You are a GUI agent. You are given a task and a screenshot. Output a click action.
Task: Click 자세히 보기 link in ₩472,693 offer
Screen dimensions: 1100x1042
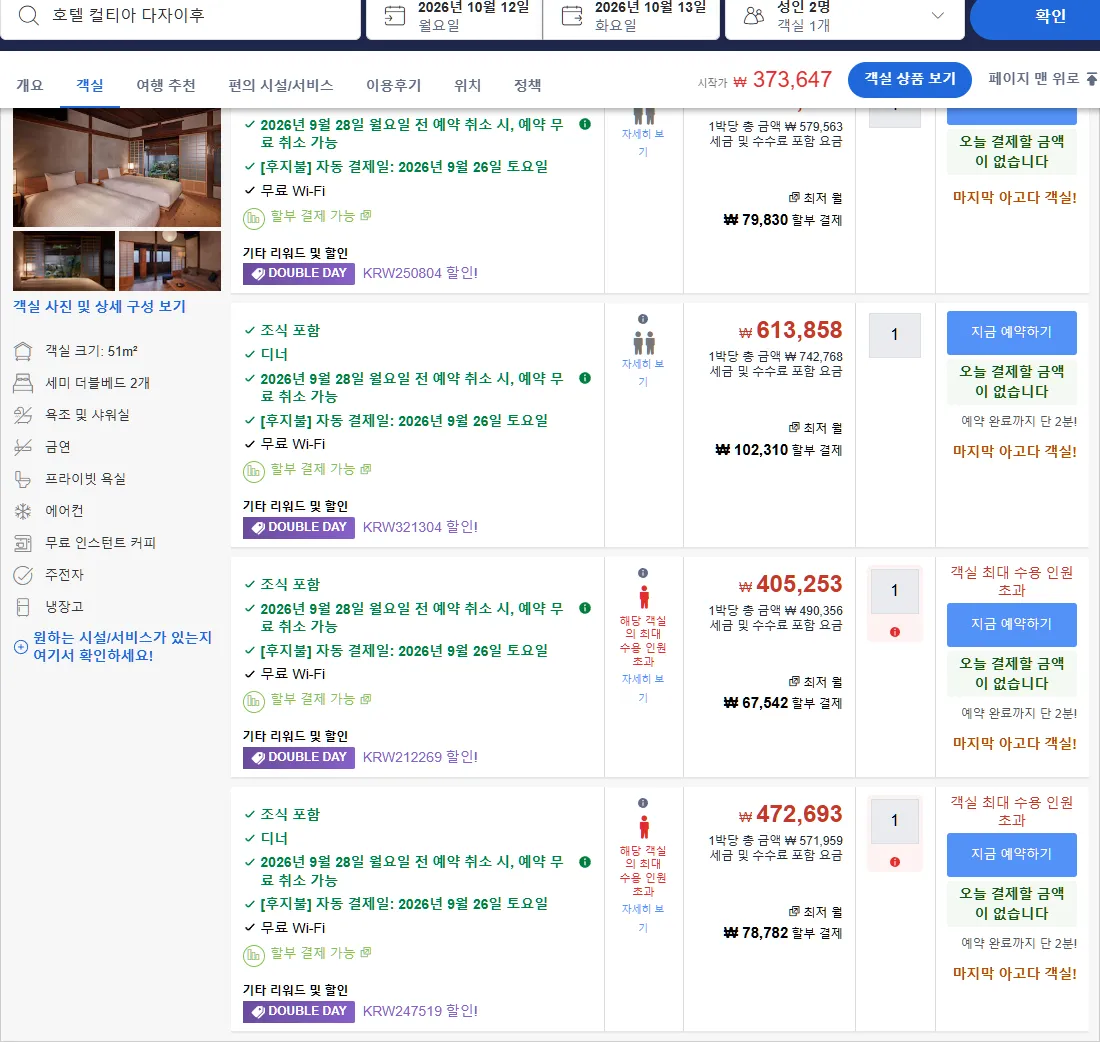coord(643,919)
